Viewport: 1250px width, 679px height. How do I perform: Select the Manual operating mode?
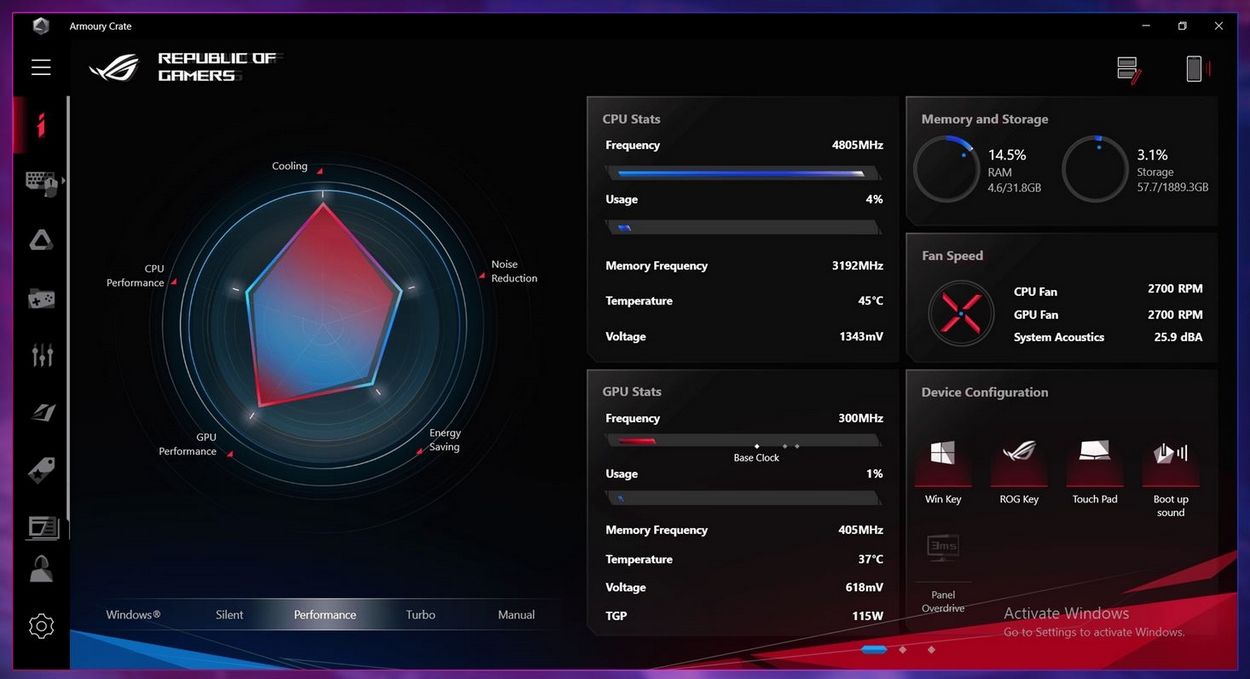[x=516, y=615]
